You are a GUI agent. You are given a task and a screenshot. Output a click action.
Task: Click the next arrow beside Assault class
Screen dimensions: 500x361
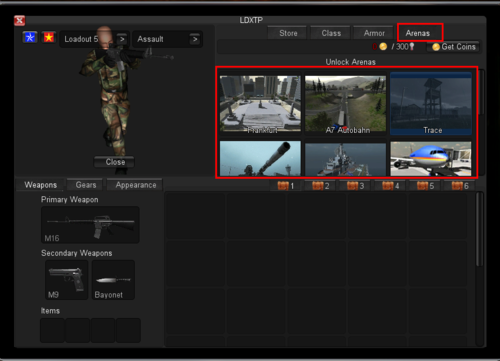(195, 39)
